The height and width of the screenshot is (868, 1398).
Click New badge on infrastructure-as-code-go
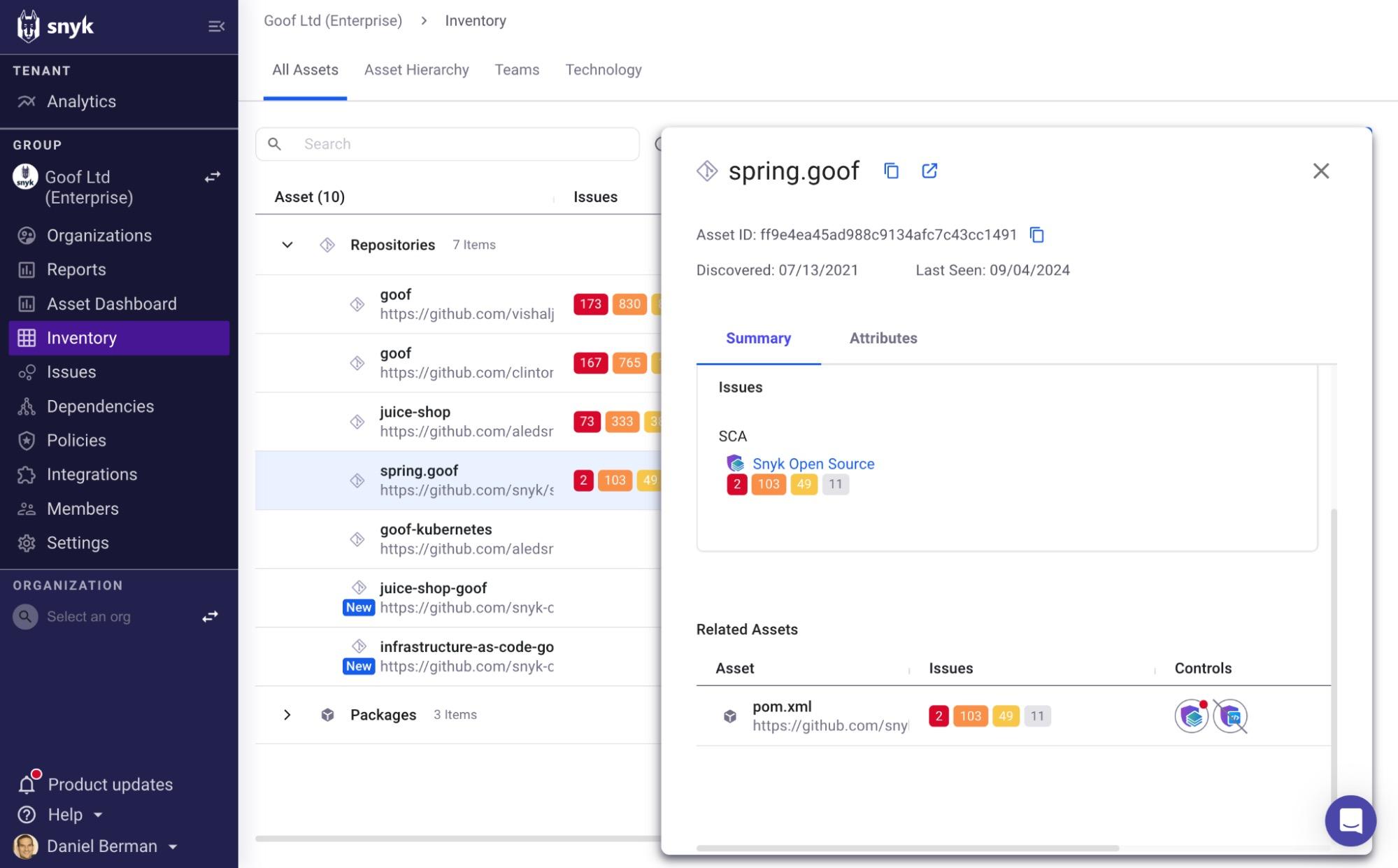tap(359, 667)
